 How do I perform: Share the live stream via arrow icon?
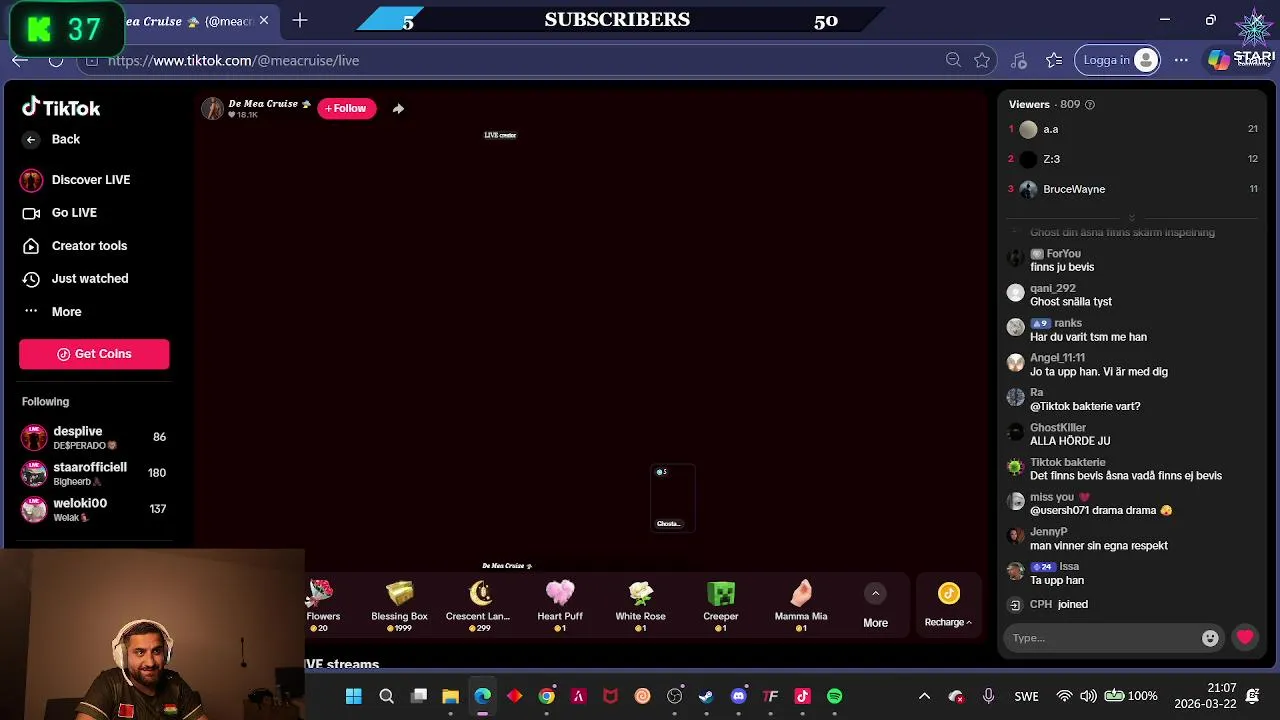click(x=398, y=109)
